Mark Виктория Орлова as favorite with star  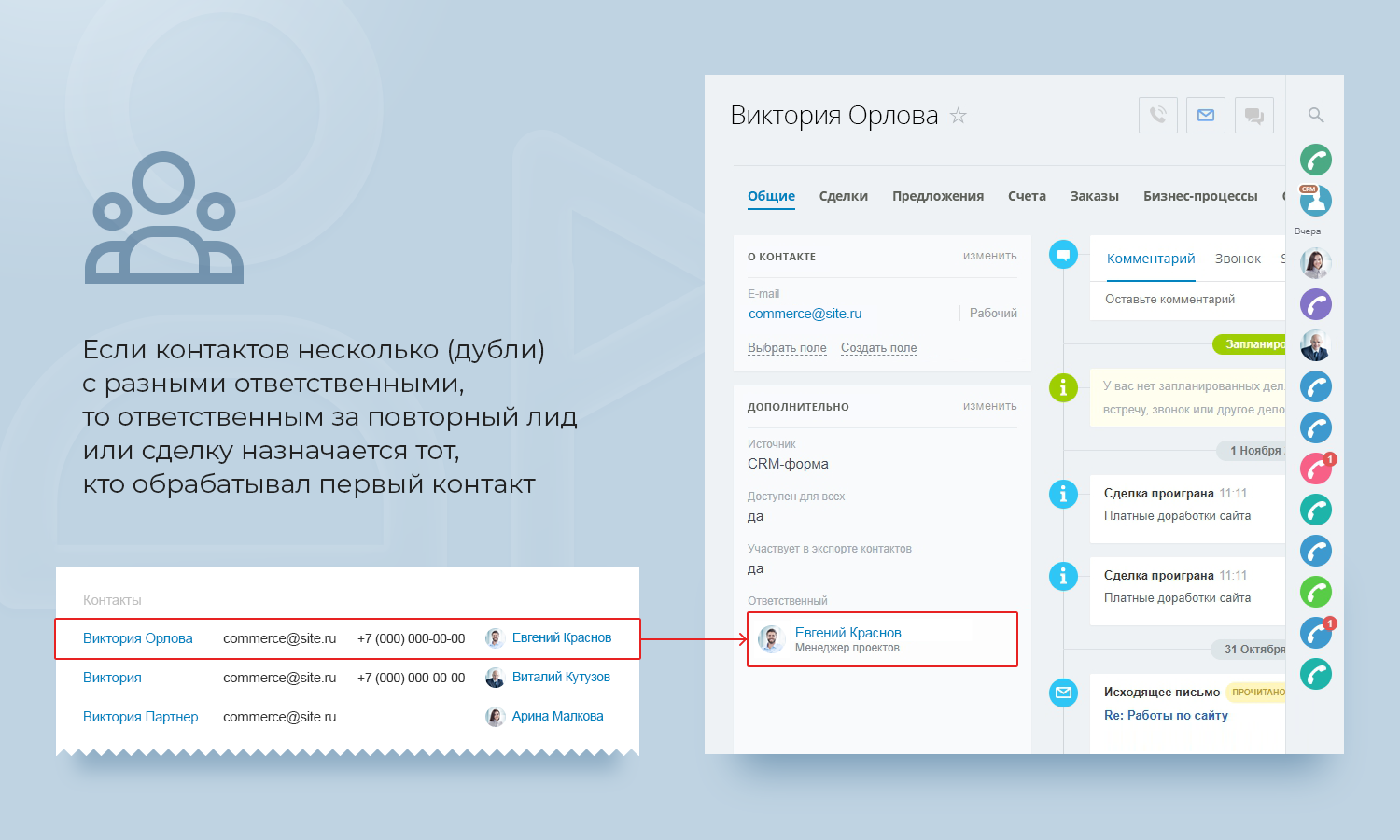958,116
